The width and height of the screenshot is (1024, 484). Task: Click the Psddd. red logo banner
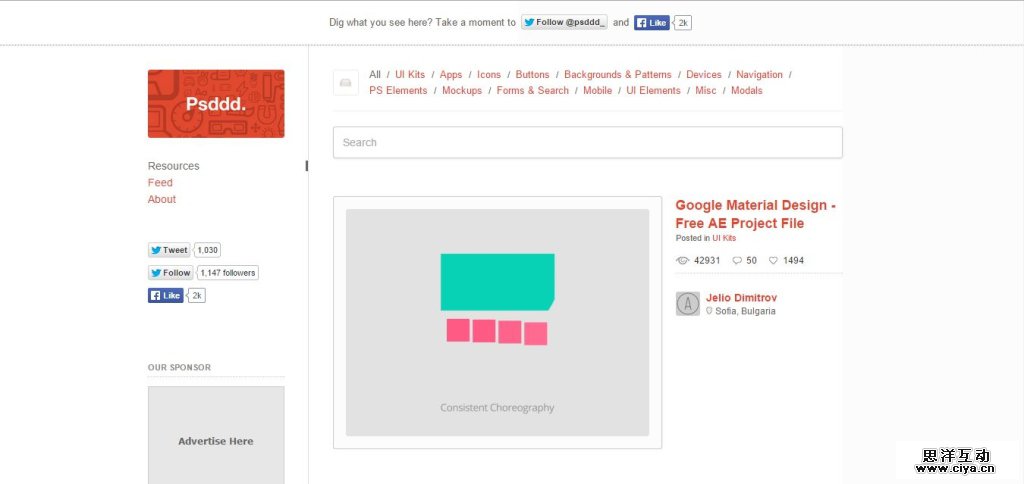(x=216, y=104)
